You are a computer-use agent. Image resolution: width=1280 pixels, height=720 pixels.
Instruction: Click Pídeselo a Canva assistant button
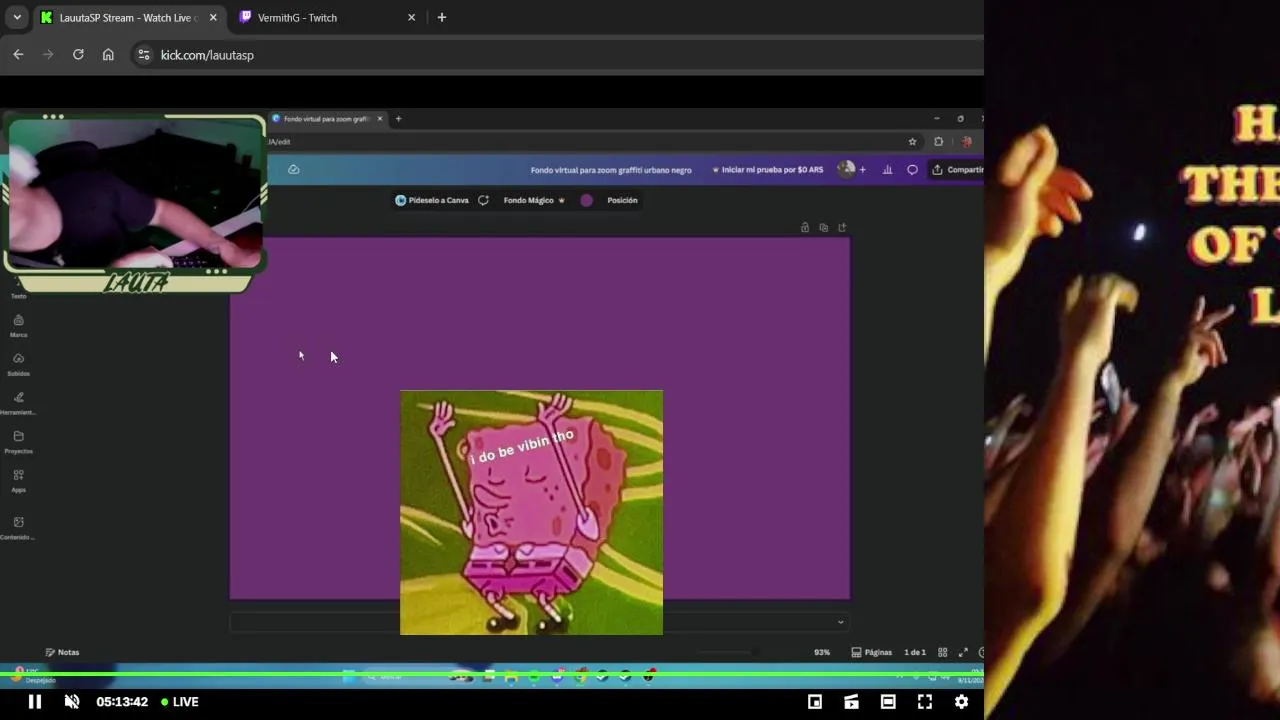pyautogui.click(x=432, y=200)
